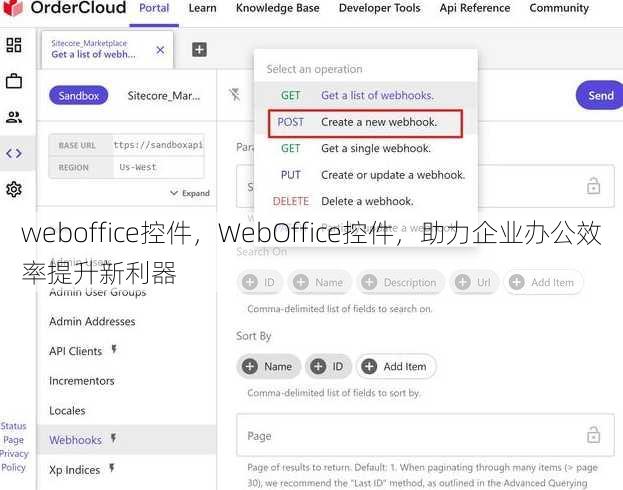Open the briefcase marketplaces icon in sidebar

coord(14,81)
